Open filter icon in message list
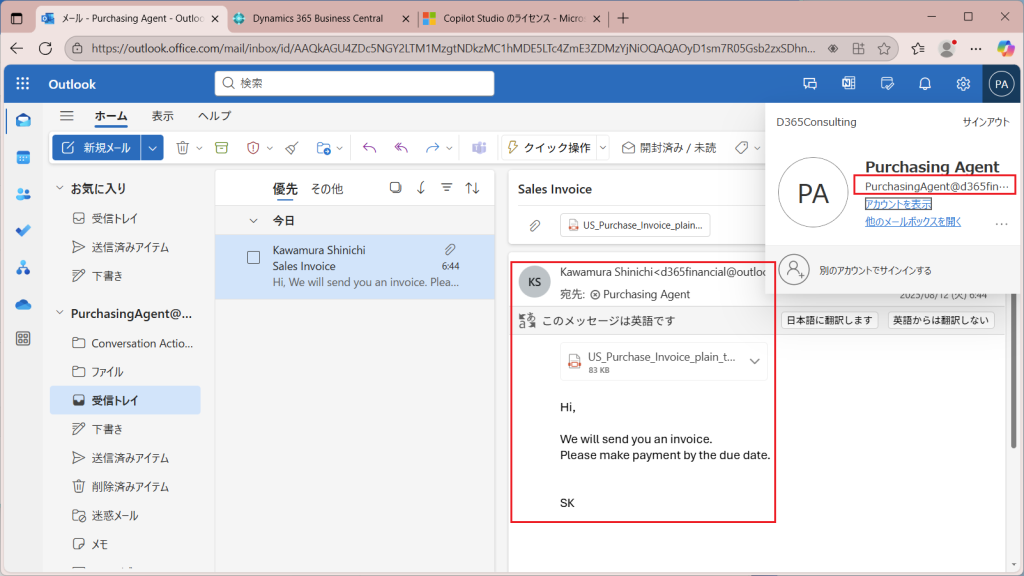The width and height of the screenshot is (1024, 576). pos(447,188)
